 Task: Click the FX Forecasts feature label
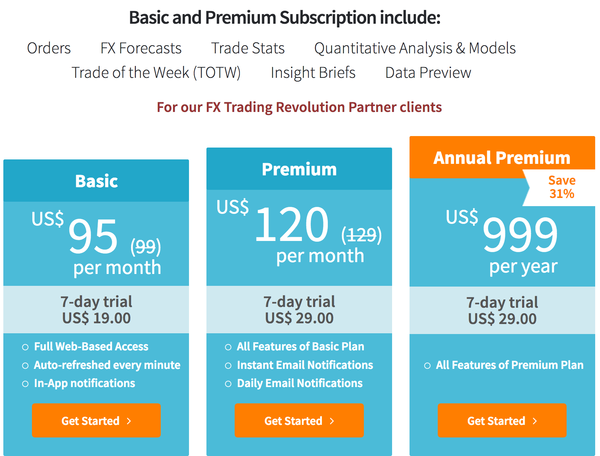tap(141, 48)
